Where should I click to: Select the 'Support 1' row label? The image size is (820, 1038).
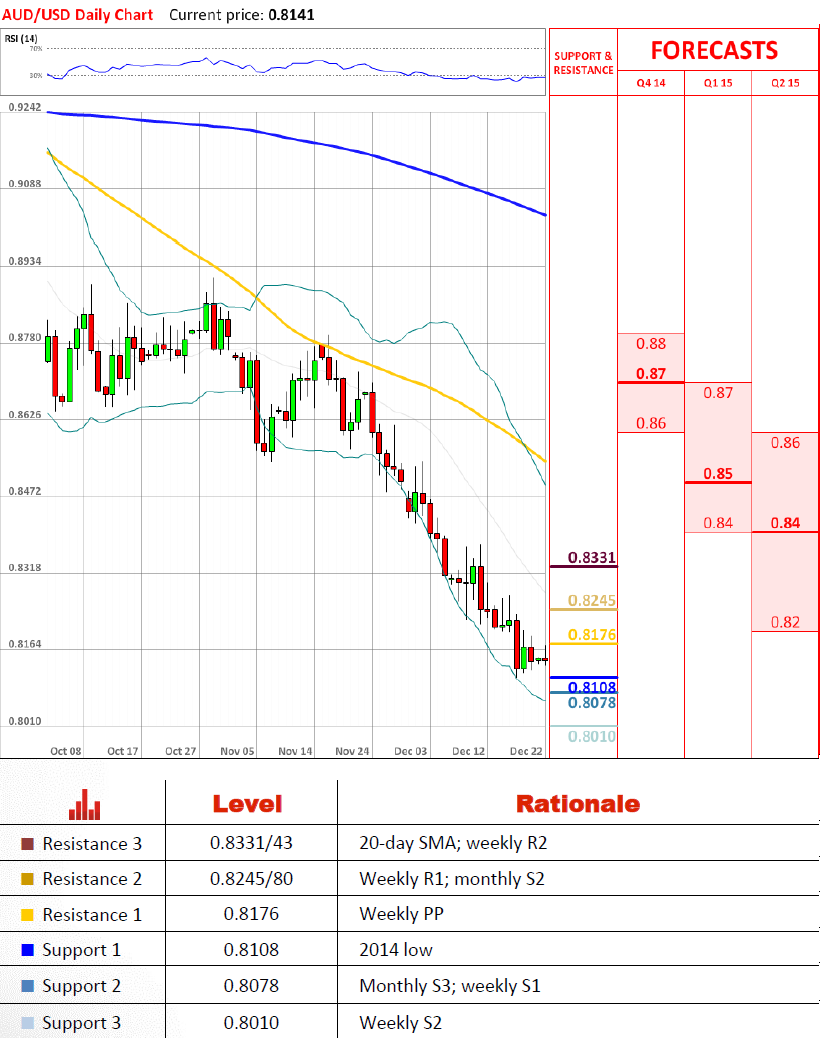[x=81, y=950]
